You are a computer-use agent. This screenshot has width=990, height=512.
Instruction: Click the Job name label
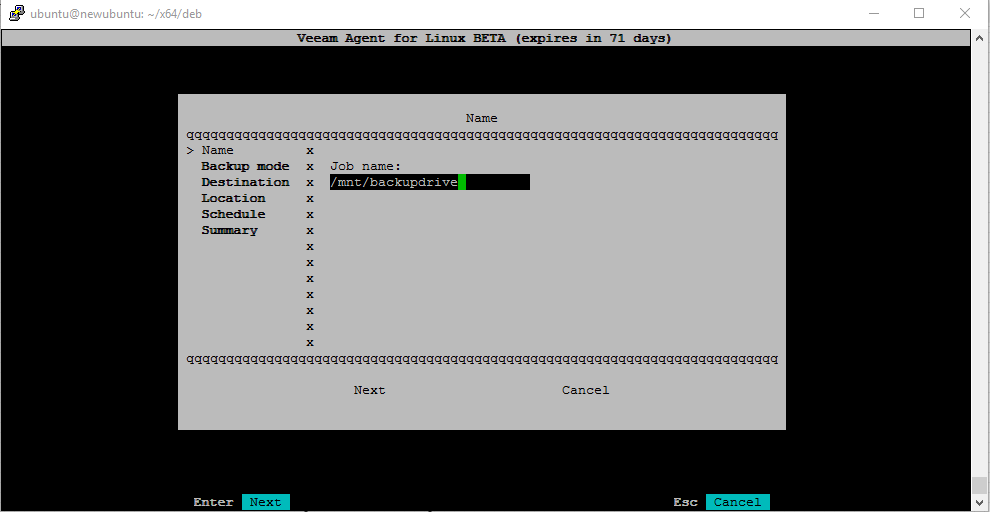366,167
